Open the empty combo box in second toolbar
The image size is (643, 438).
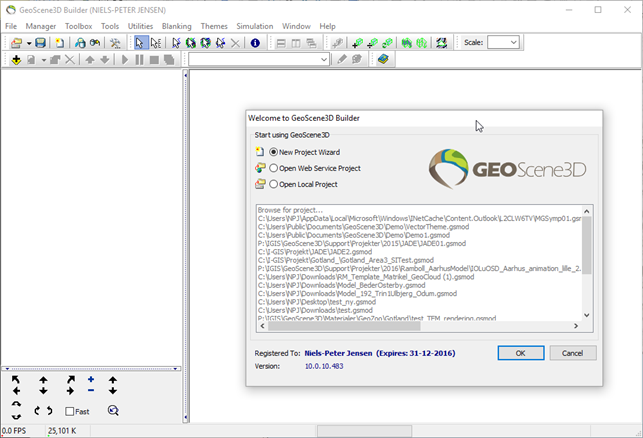[x=259, y=59]
